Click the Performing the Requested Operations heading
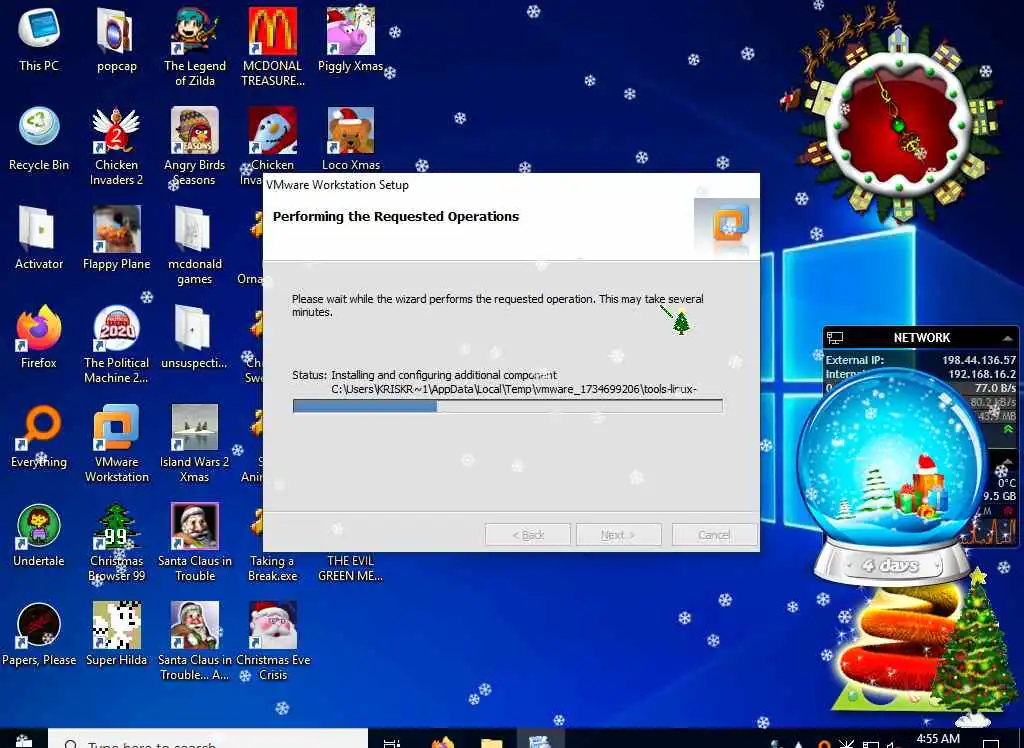The width and height of the screenshot is (1024, 748). click(x=396, y=217)
